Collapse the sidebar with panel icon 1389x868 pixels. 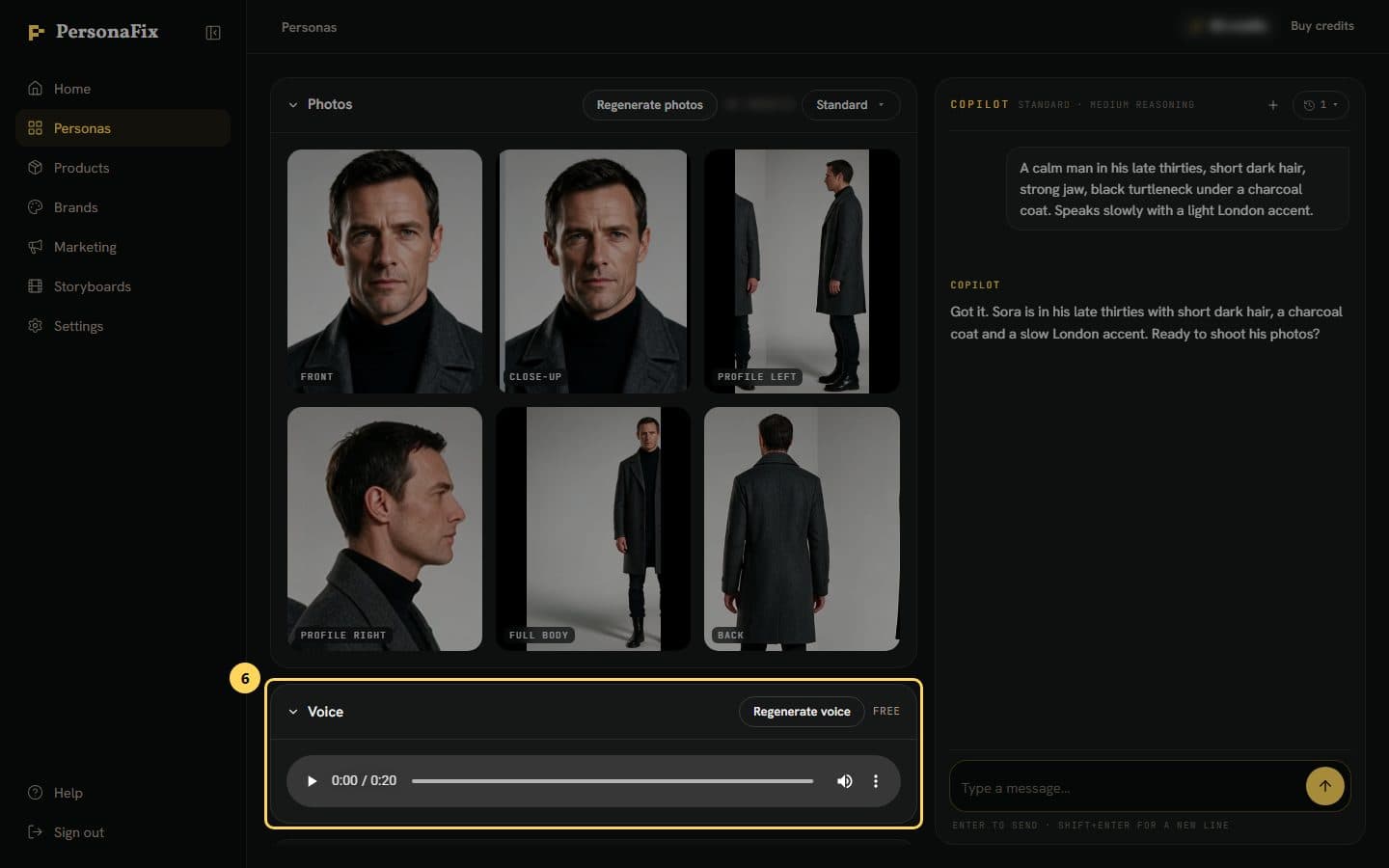[213, 33]
